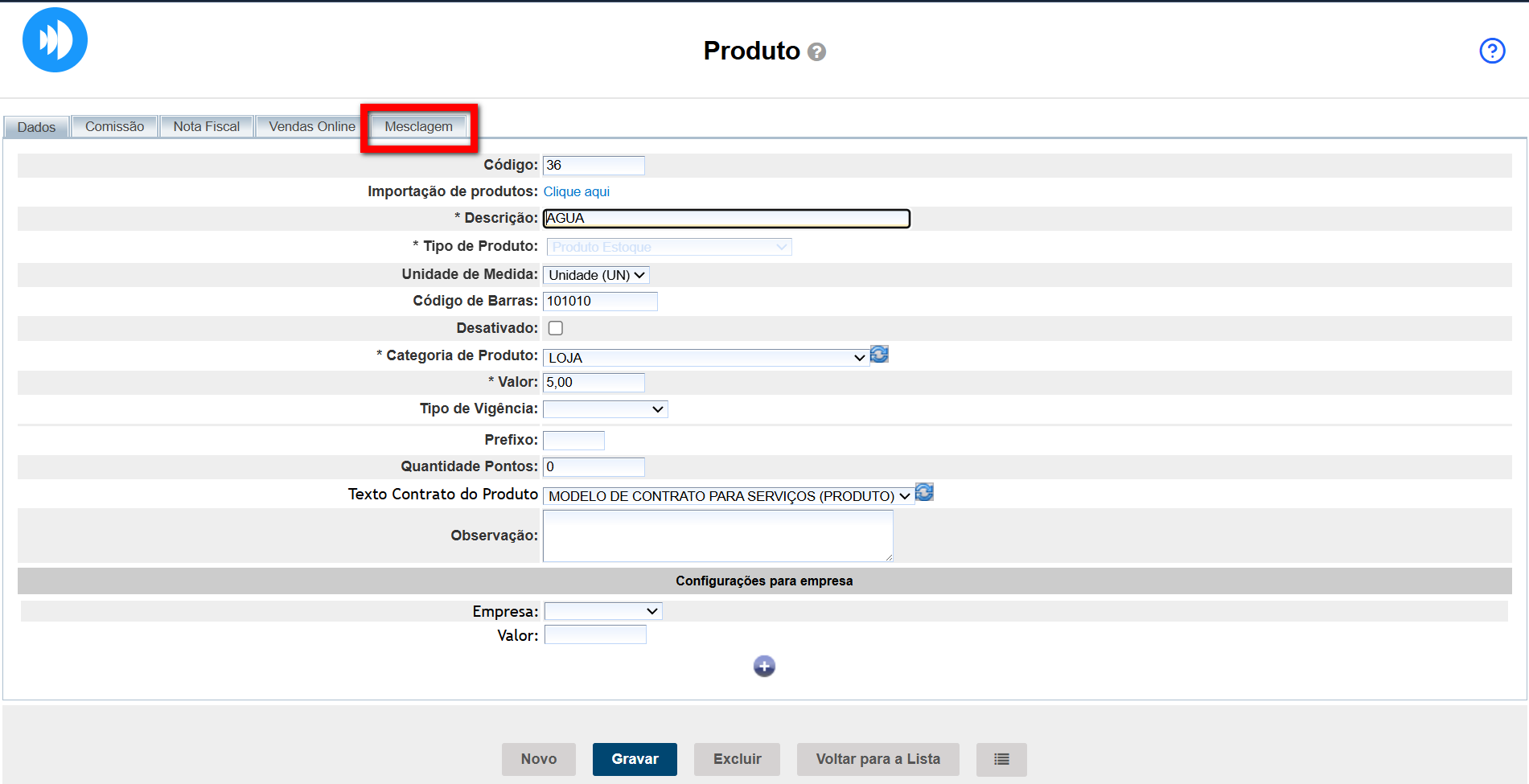Expand the Empresa dropdown
The image size is (1529, 784).
(x=602, y=612)
